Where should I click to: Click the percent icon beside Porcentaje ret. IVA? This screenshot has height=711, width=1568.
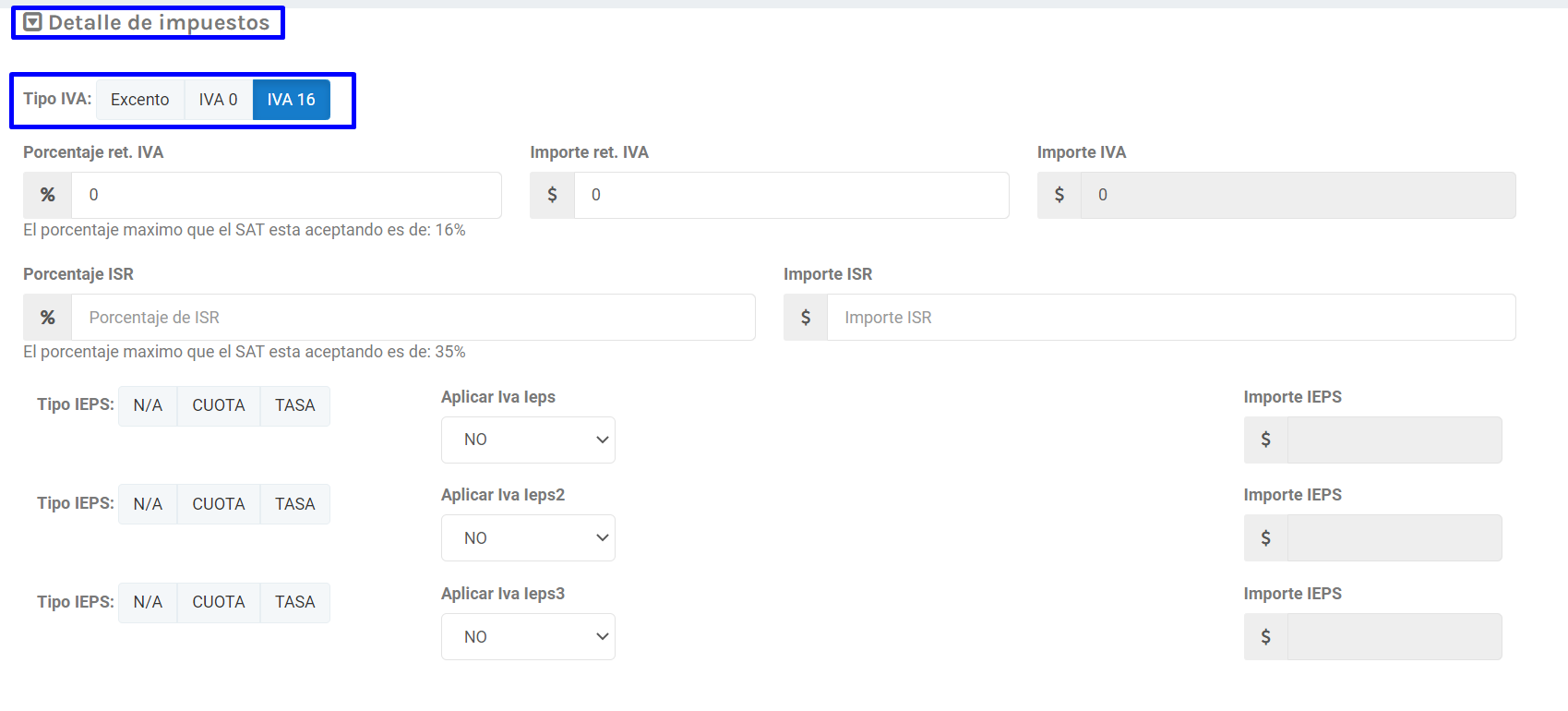pos(48,195)
